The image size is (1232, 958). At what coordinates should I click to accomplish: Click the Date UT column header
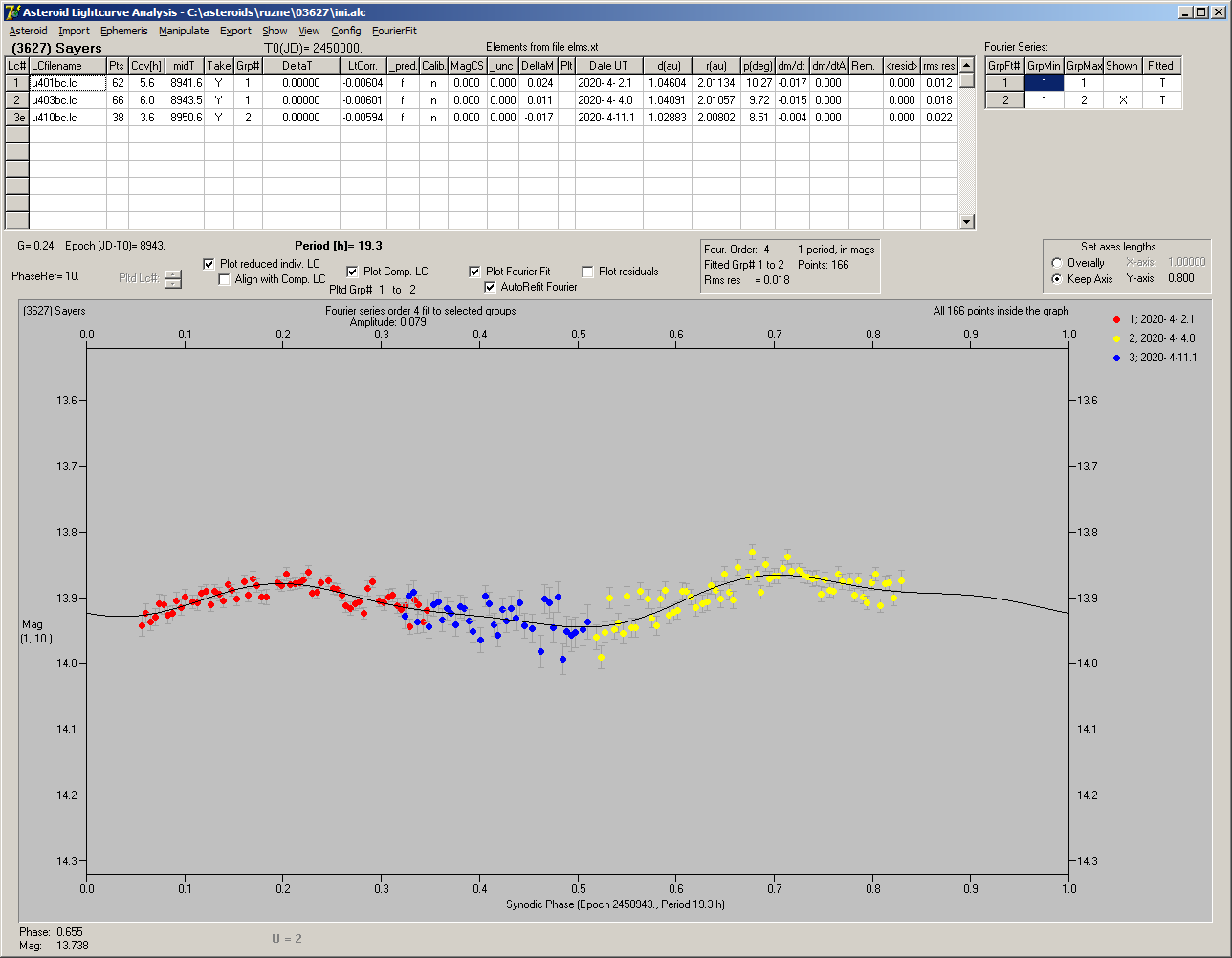tap(608, 66)
